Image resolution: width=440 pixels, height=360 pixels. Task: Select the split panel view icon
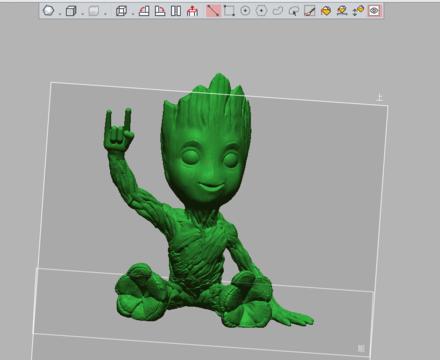coord(176,11)
